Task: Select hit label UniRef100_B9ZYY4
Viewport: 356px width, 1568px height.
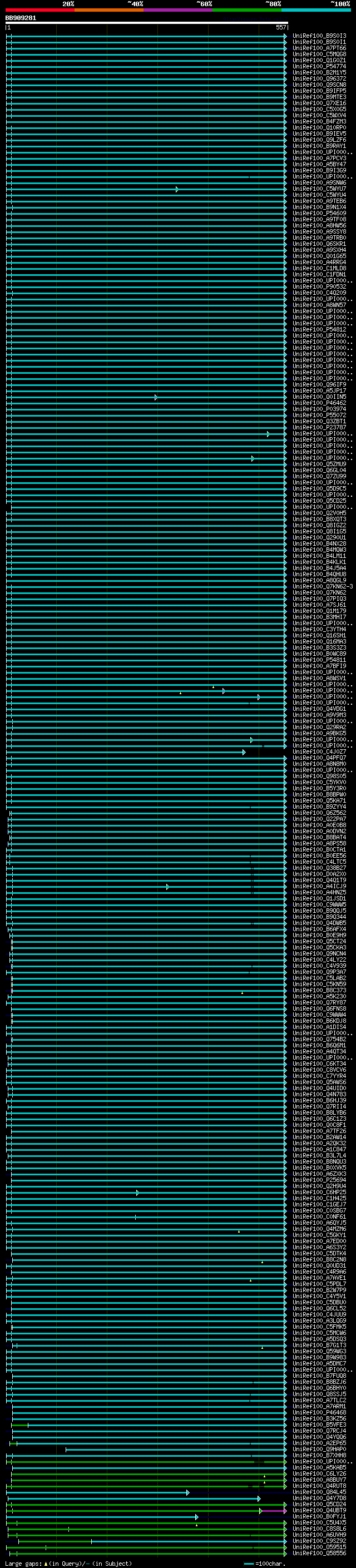Action: 319,807
